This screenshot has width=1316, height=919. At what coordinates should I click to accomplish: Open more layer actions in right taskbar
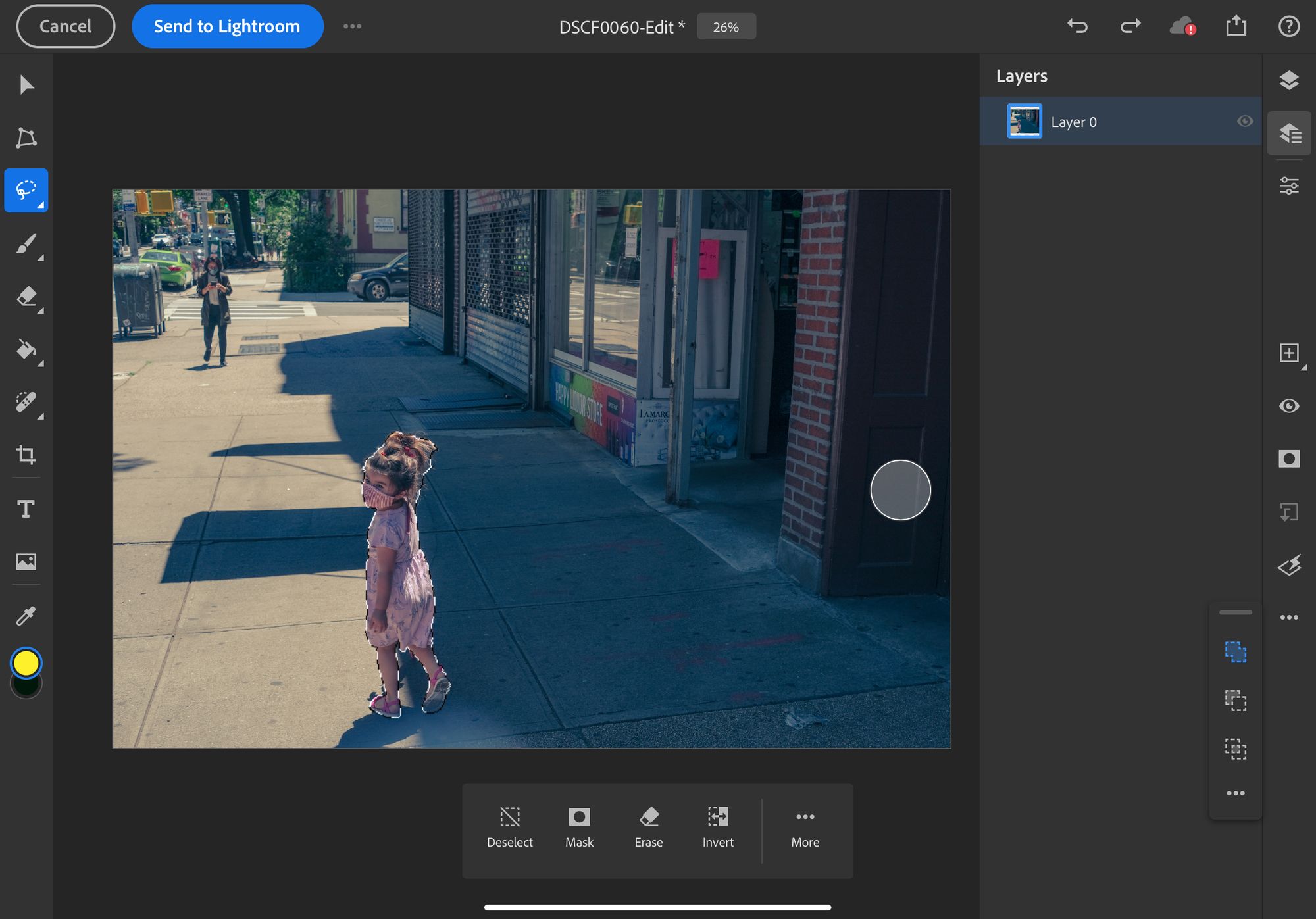click(1289, 617)
